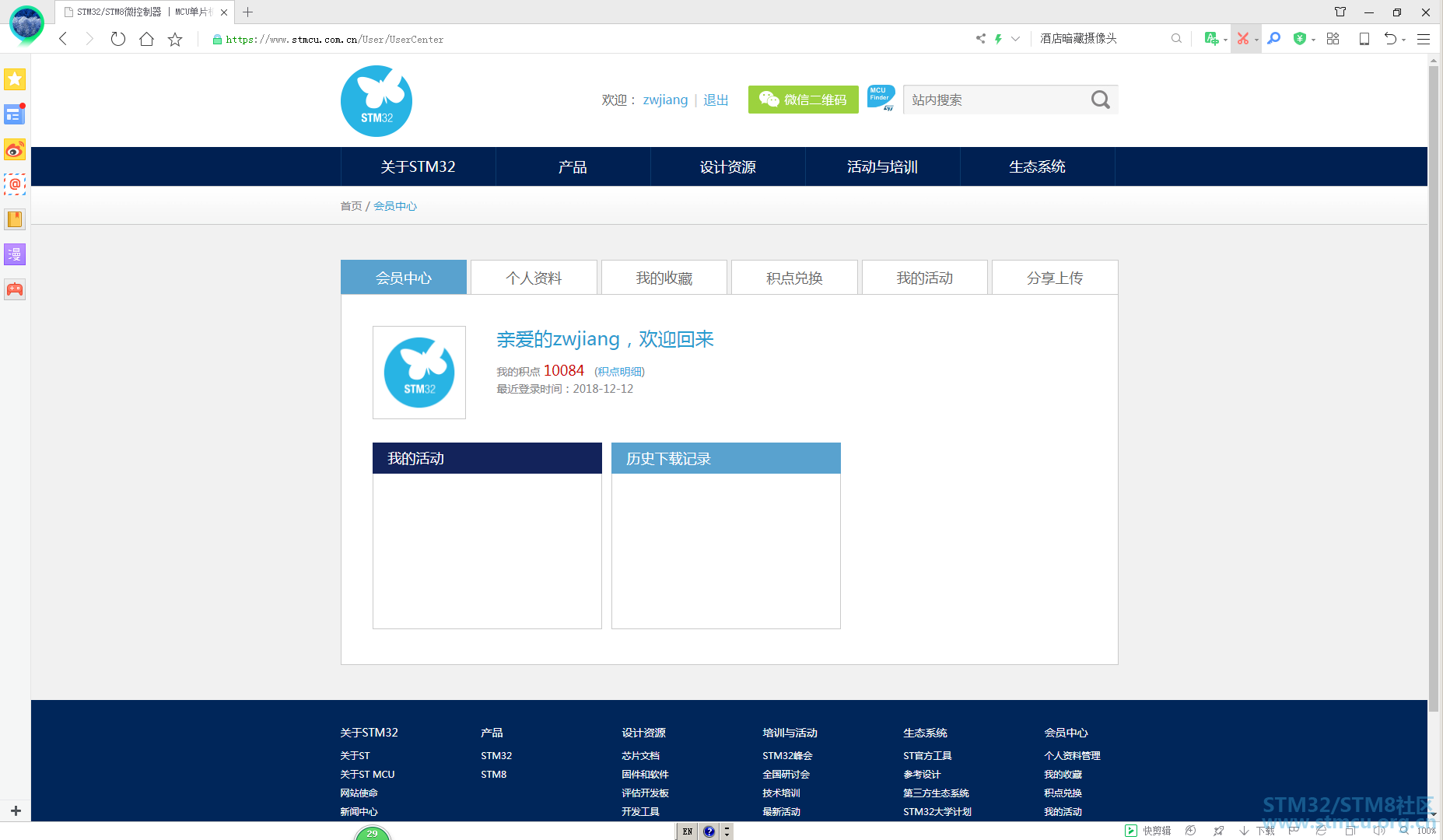Open the browser hamburger menu

[1424, 38]
